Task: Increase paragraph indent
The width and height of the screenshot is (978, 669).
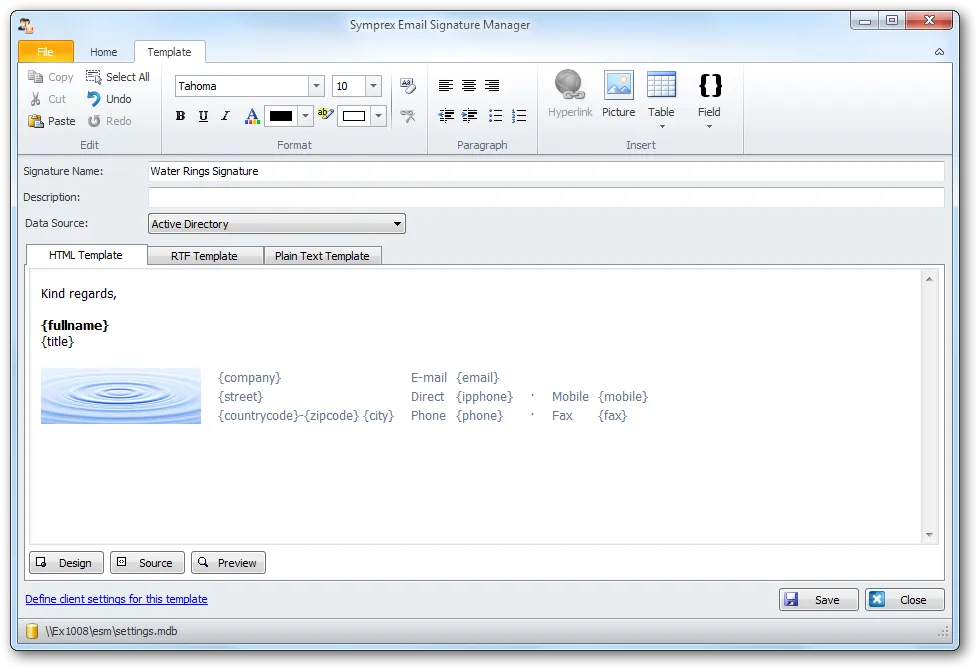Action: click(x=469, y=115)
